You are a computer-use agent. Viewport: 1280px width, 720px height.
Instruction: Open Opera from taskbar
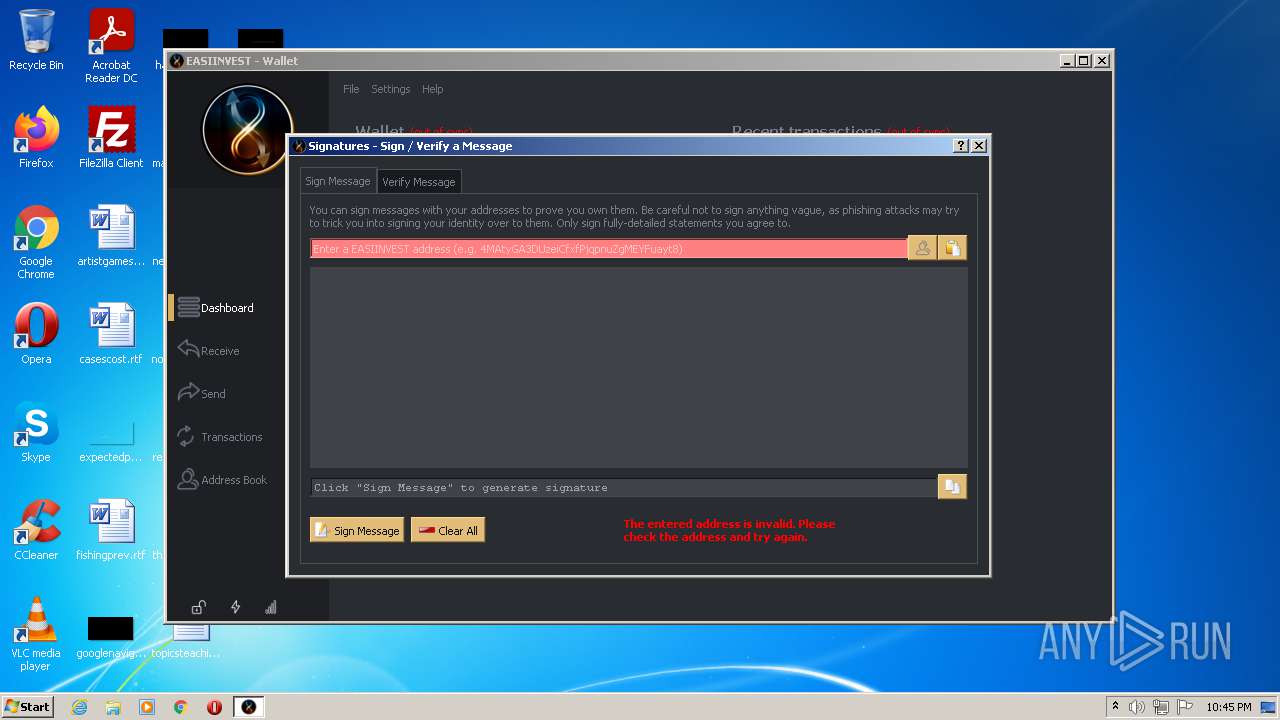pos(214,707)
